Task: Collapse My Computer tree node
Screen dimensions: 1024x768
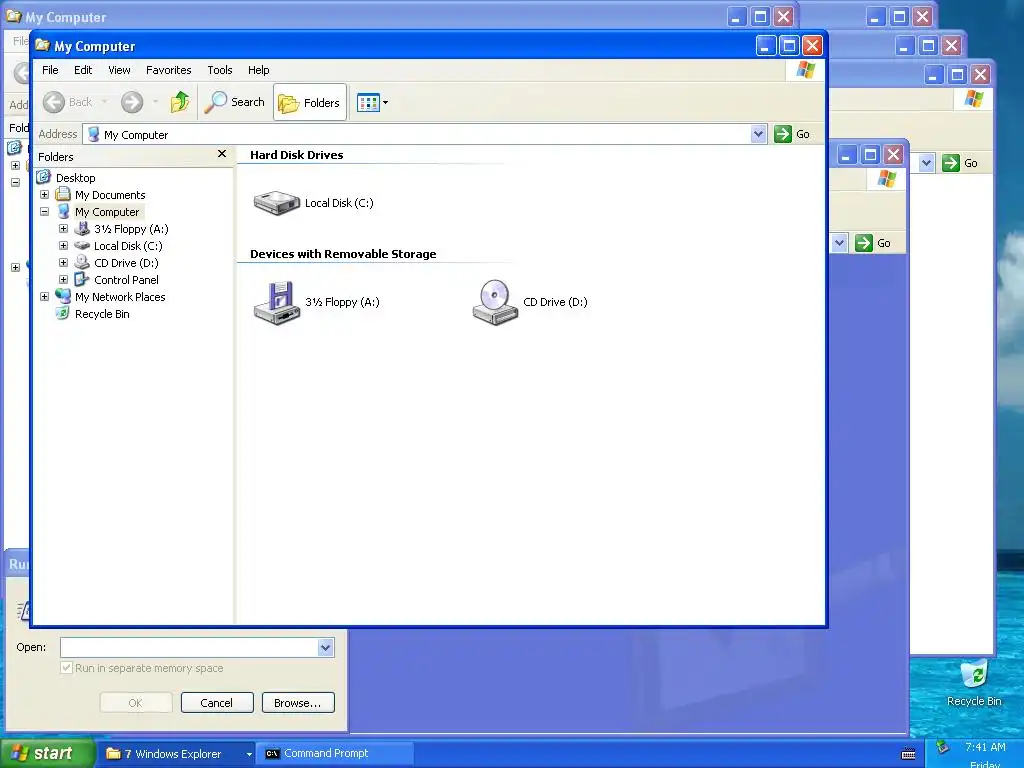Action: pos(44,212)
